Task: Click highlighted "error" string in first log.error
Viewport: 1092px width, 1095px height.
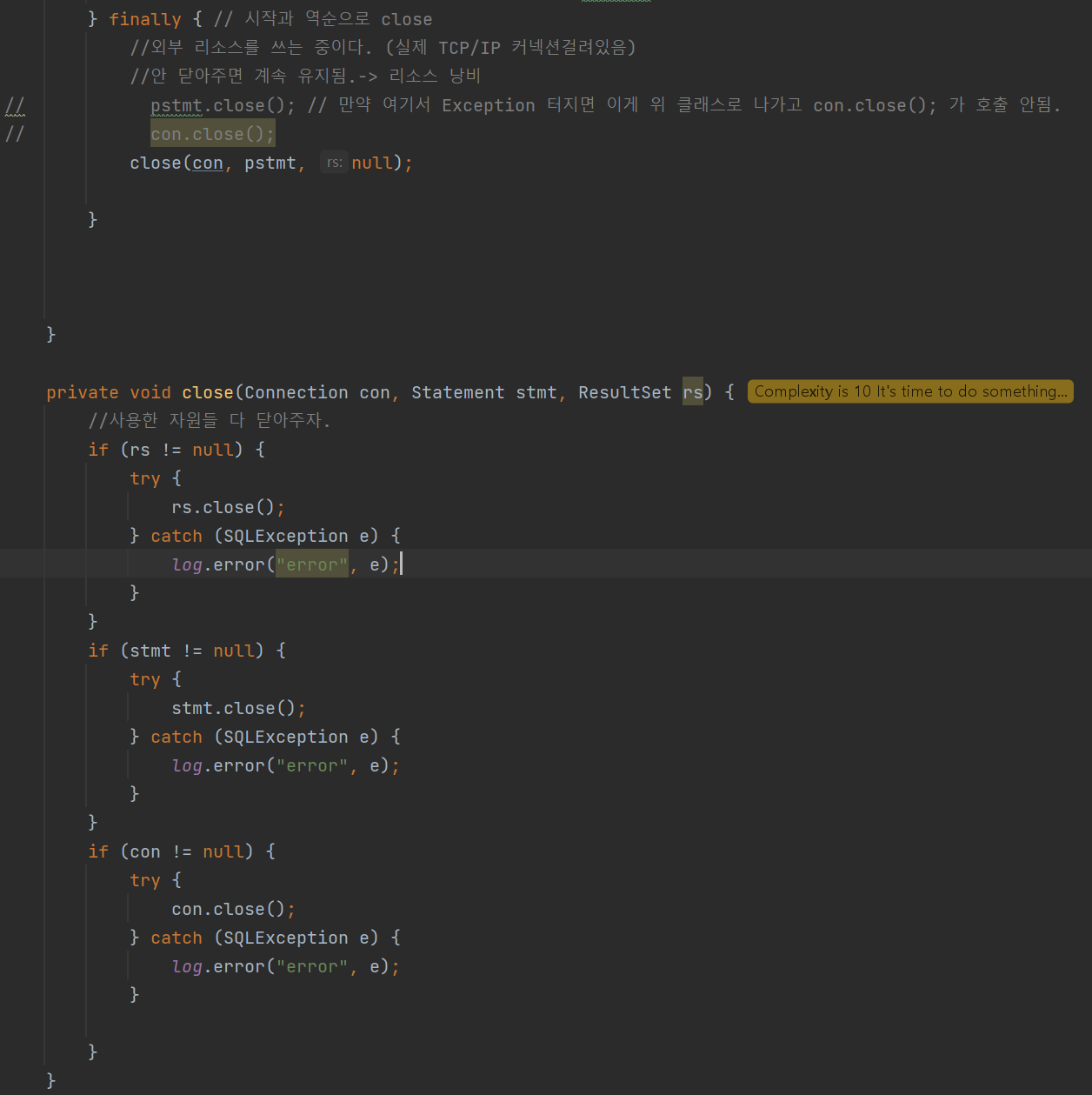Action: point(312,564)
